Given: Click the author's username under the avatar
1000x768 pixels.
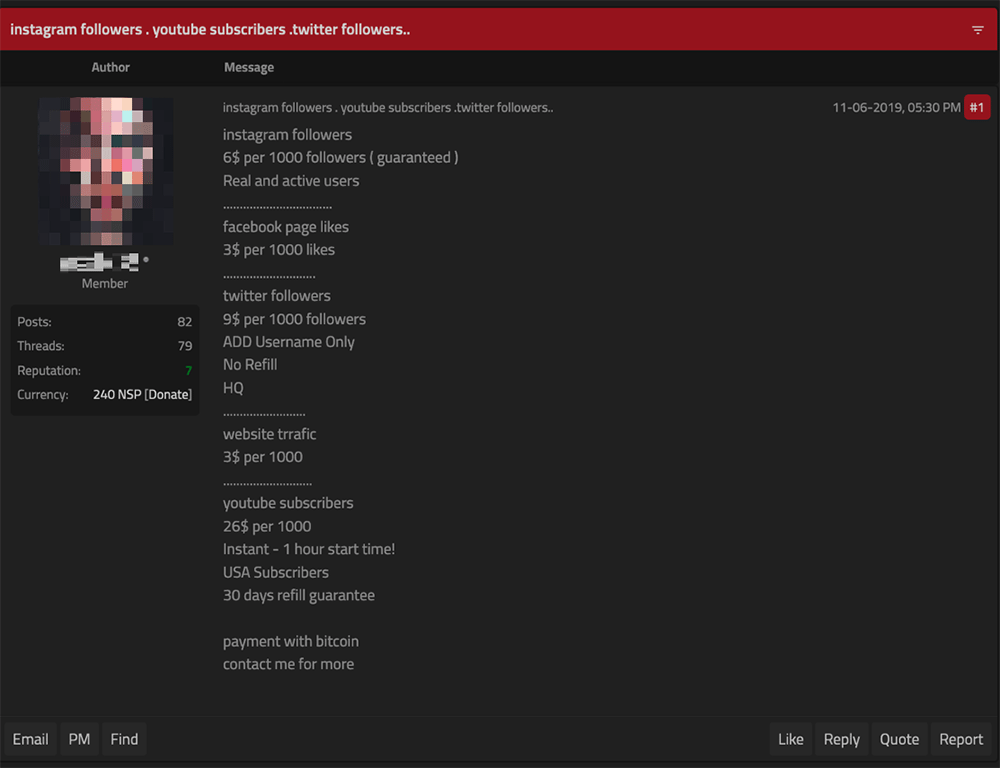Looking at the screenshot, I should (100, 263).
